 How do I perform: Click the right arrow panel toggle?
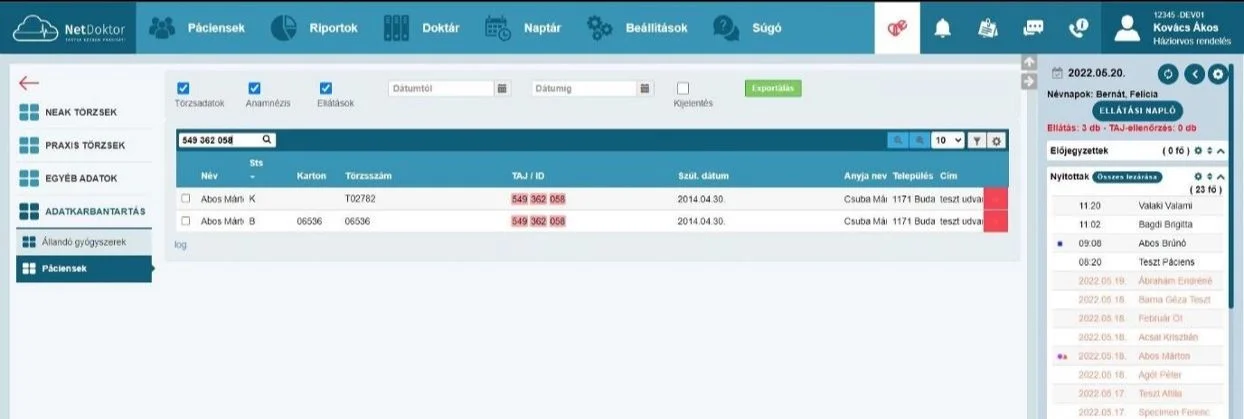coord(1027,80)
